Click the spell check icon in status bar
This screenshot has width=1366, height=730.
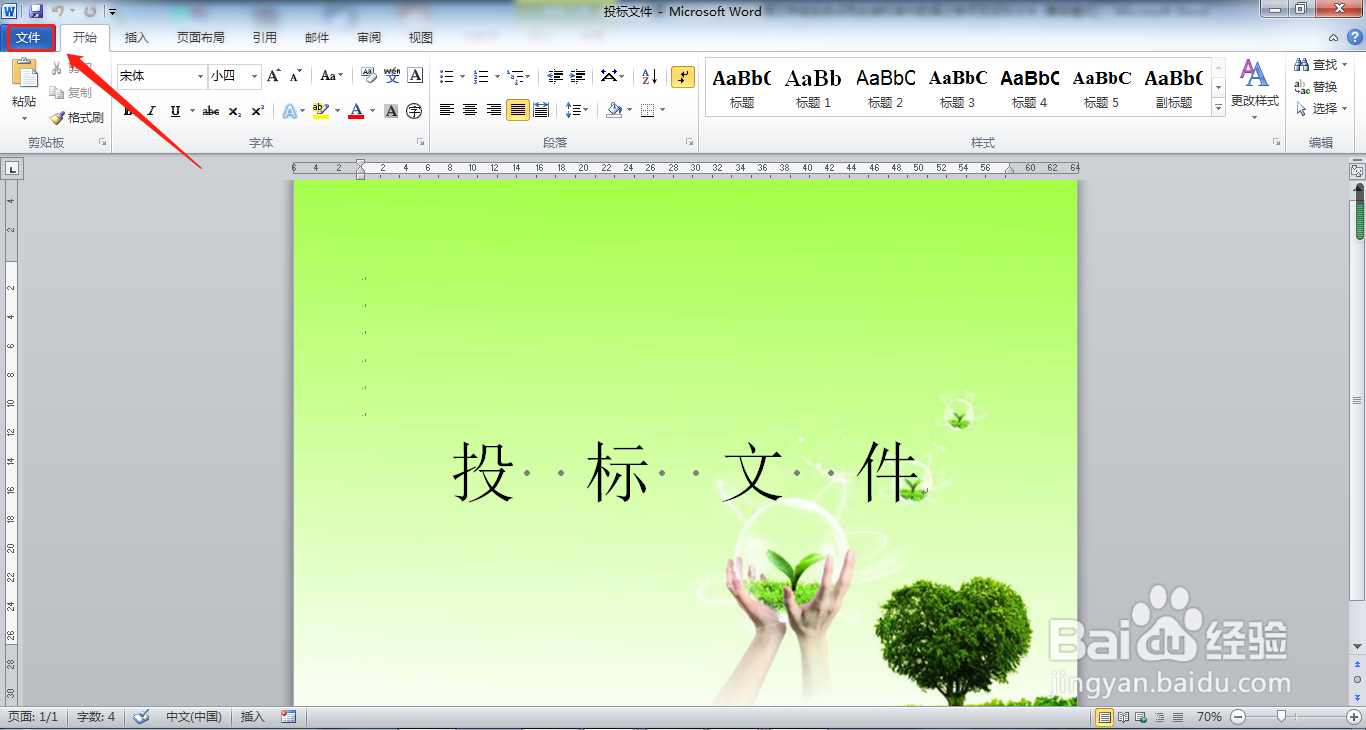[141, 716]
